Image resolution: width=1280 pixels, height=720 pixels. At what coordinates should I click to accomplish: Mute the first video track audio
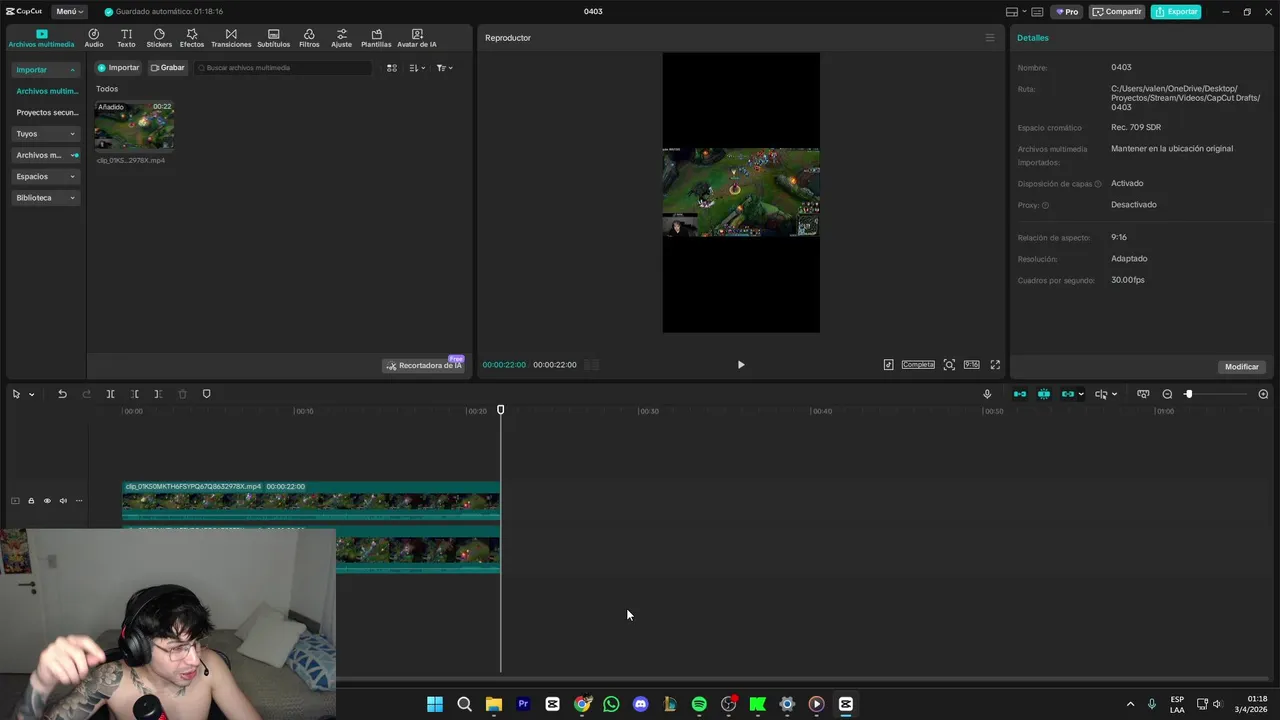click(63, 501)
